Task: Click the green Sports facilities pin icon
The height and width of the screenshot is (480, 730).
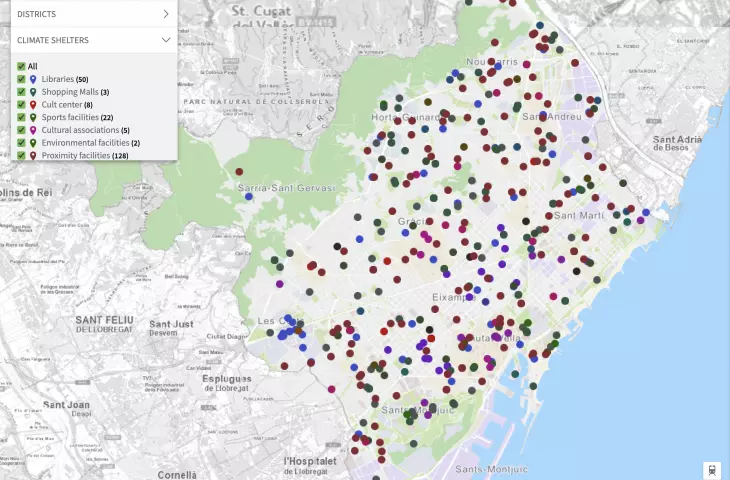Action: tap(33, 117)
